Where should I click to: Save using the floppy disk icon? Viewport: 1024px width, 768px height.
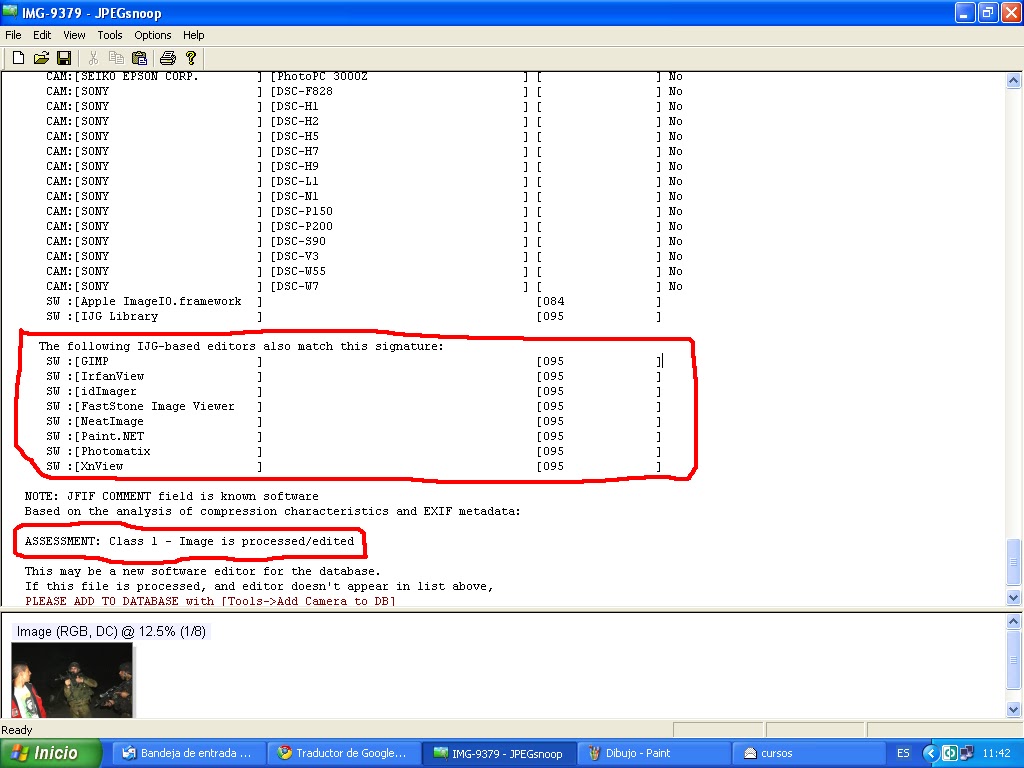[x=63, y=58]
